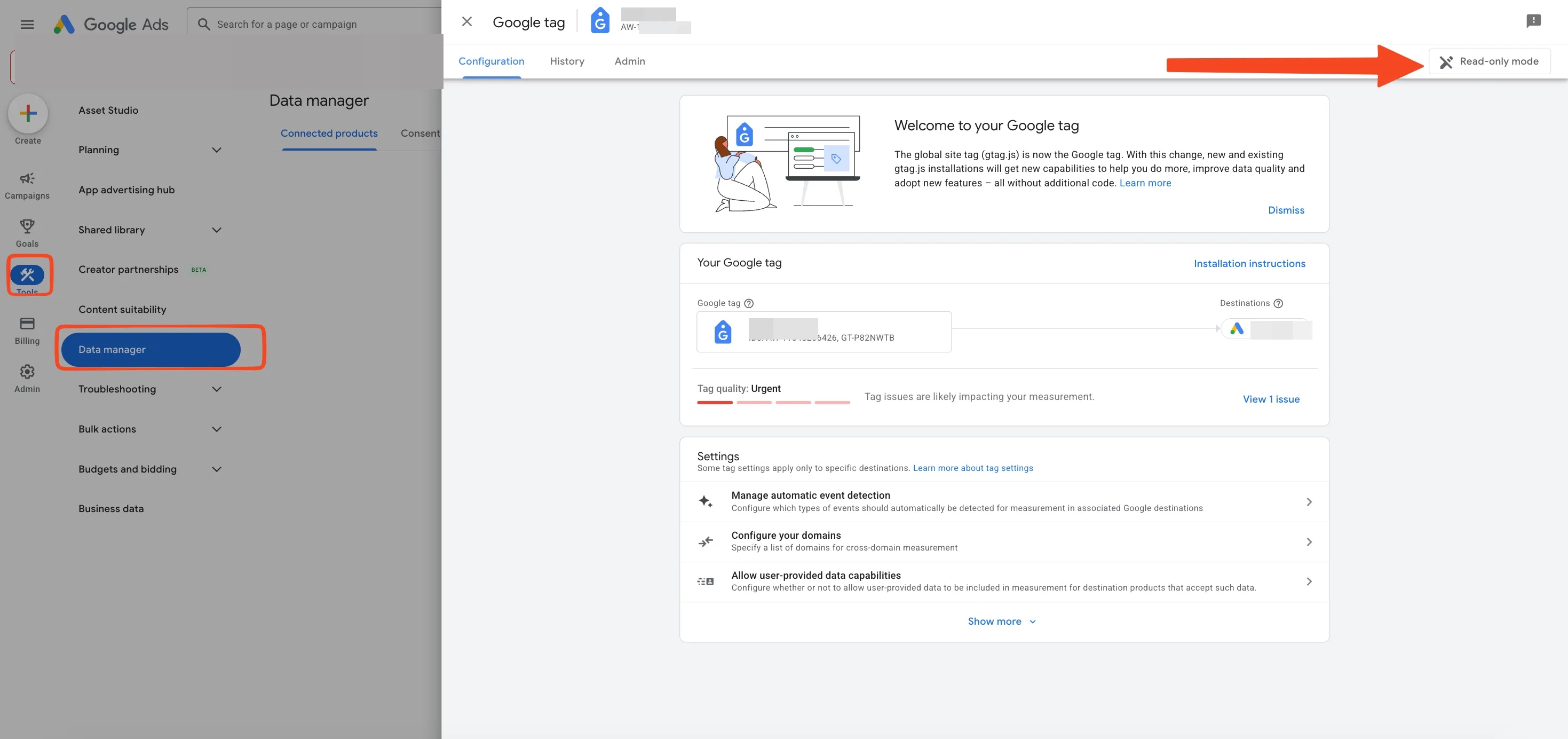The height and width of the screenshot is (739, 1568).
Task: Open App advertising hub
Action: 126,190
